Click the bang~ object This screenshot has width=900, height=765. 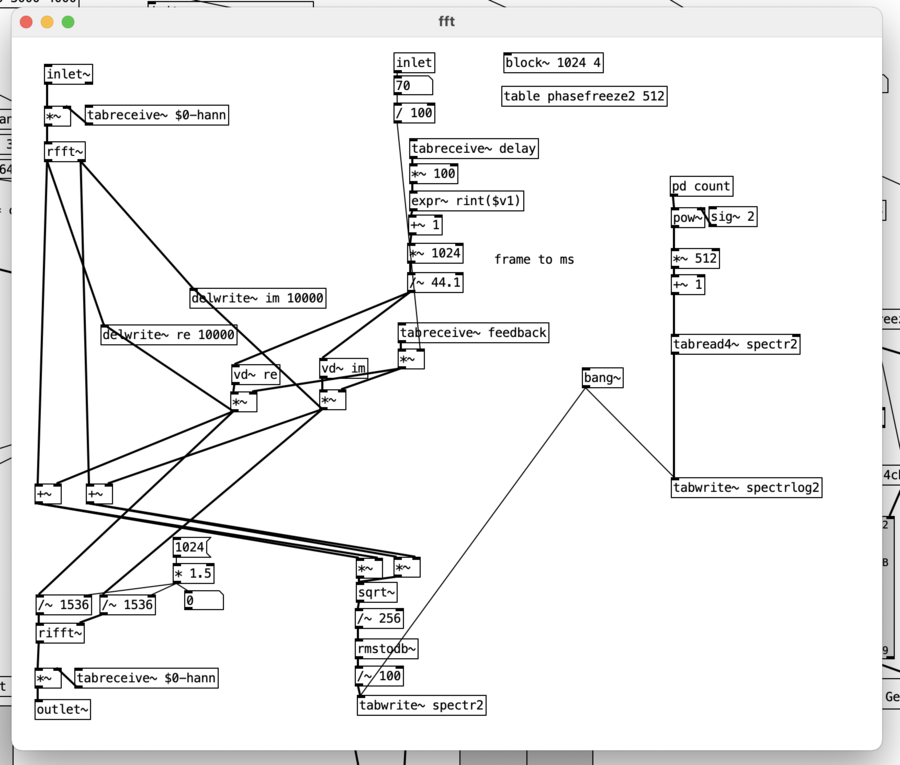coord(602,378)
